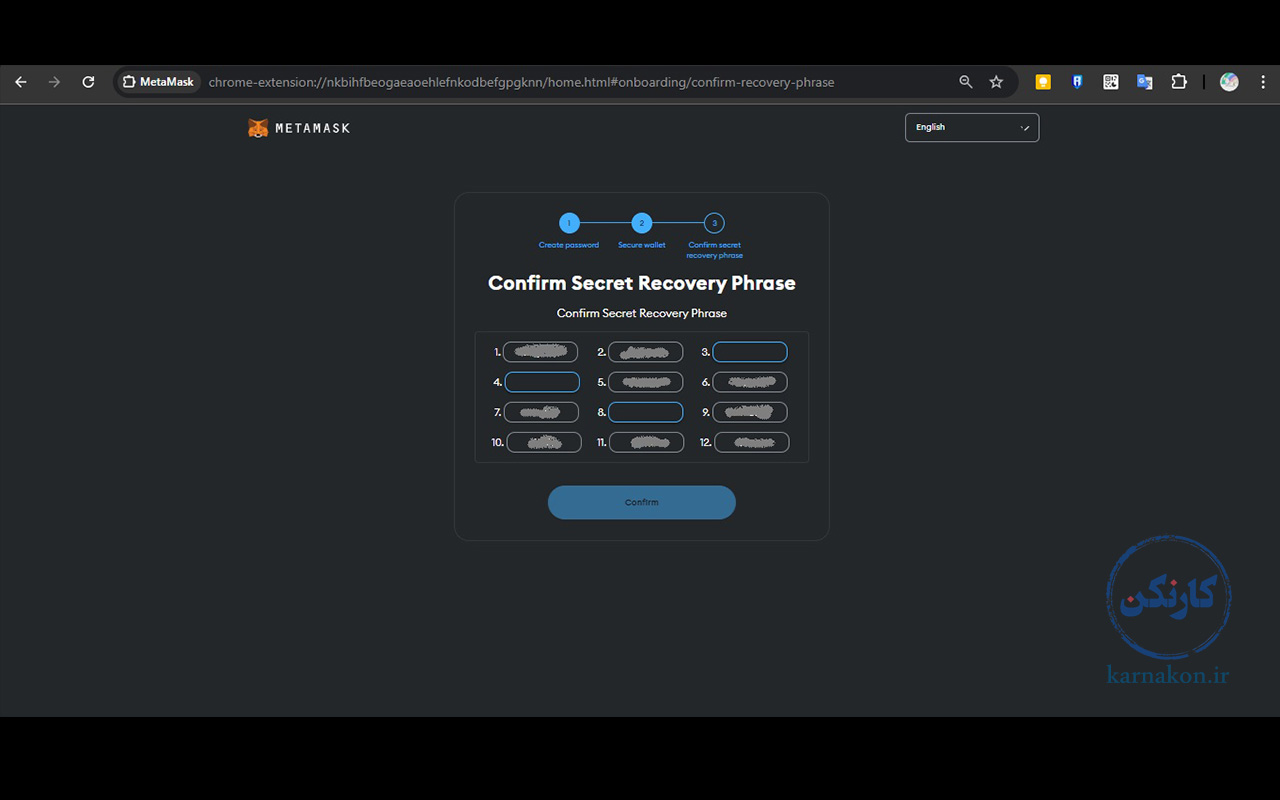Click the word 11 field
Image resolution: width=1280 pixels, height=800 pixels.
(647, 442)
